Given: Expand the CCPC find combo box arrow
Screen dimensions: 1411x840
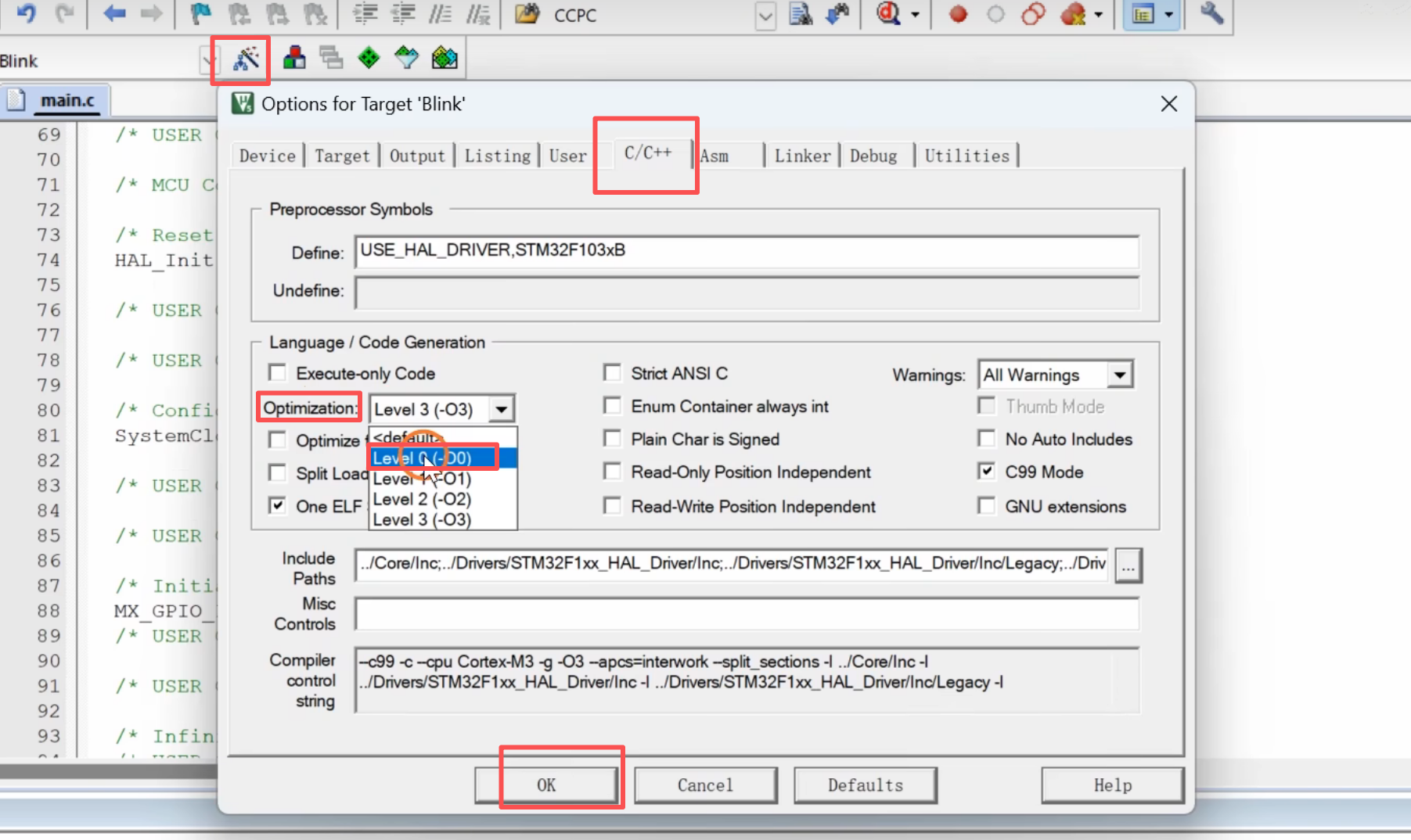Looking at the screenshot, I should pyautogui.click(x=765, y=16).
